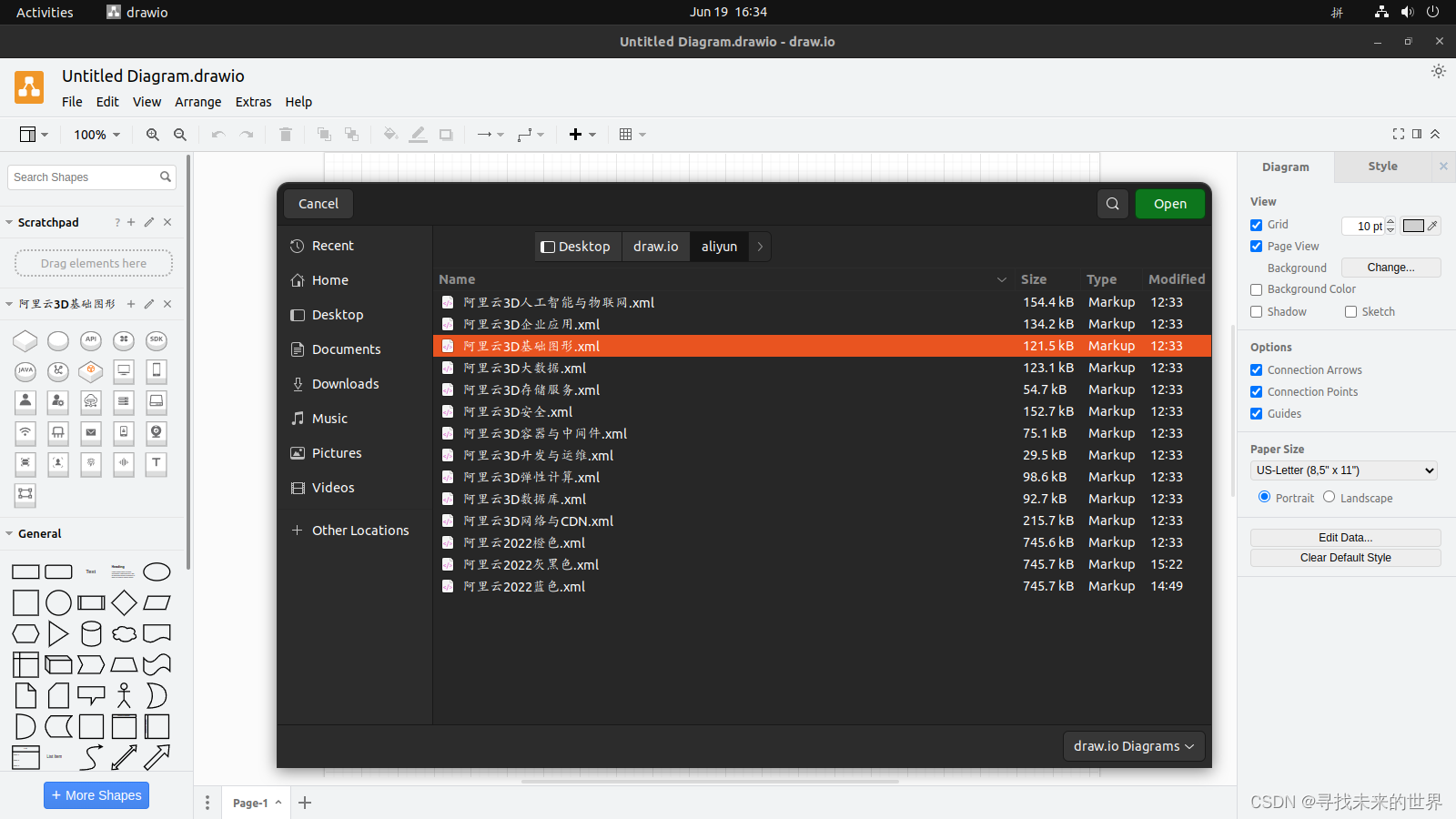Click the shadow toolbar icon

tap(446, 135)
